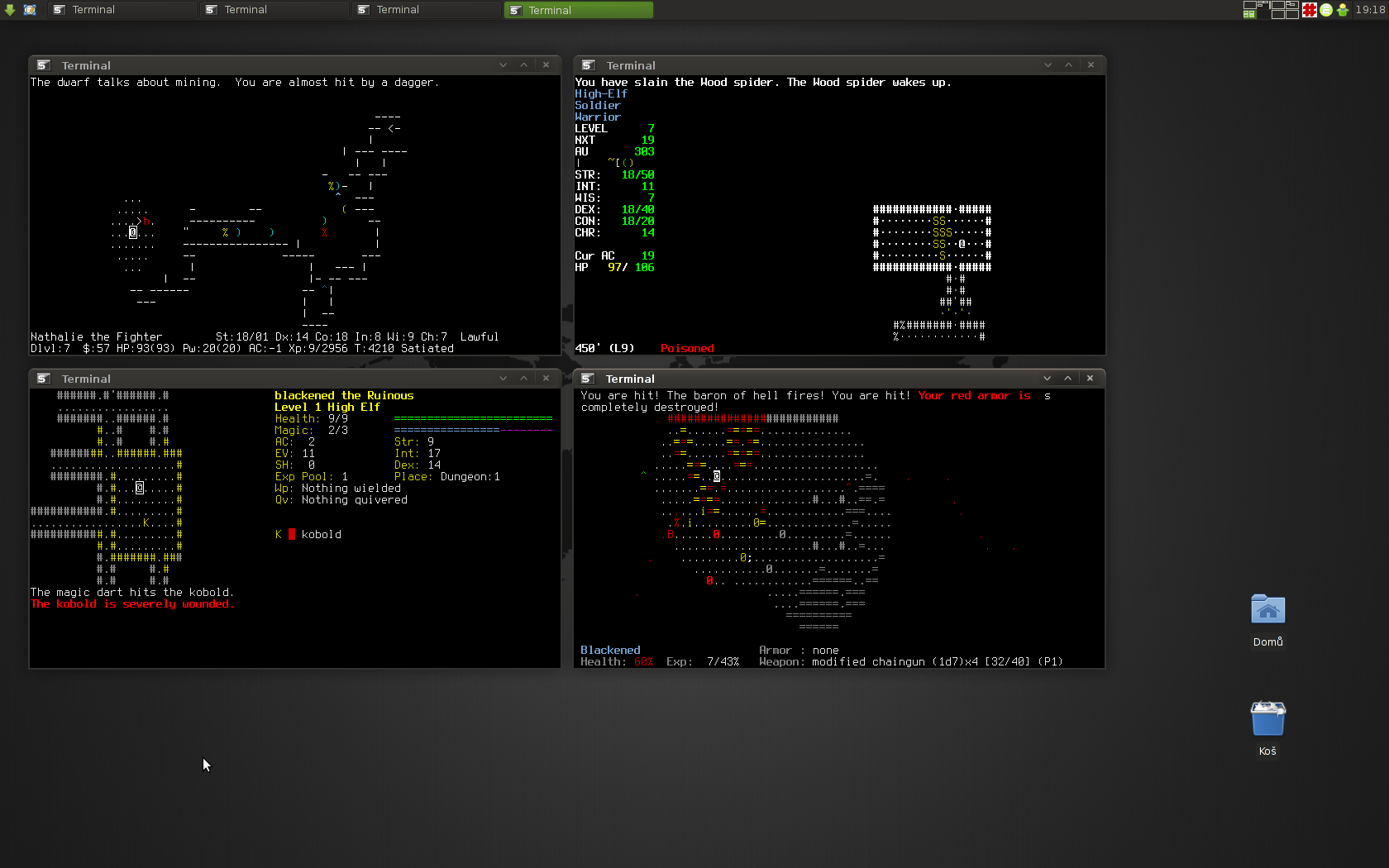Image resolution: width=1389 pixels, height=868 pixels.
Task: Click 'Nathalie the Fighter' status line
Action: [x=97, y=337]
